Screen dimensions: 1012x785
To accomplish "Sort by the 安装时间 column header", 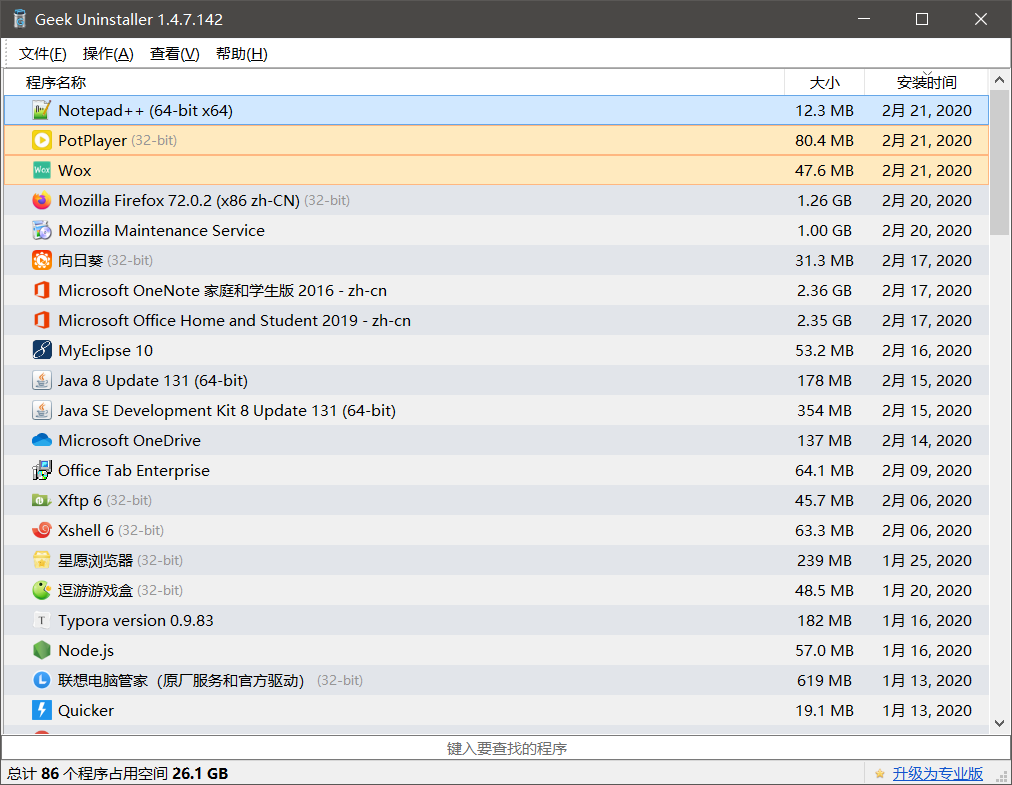I will 926,83.
